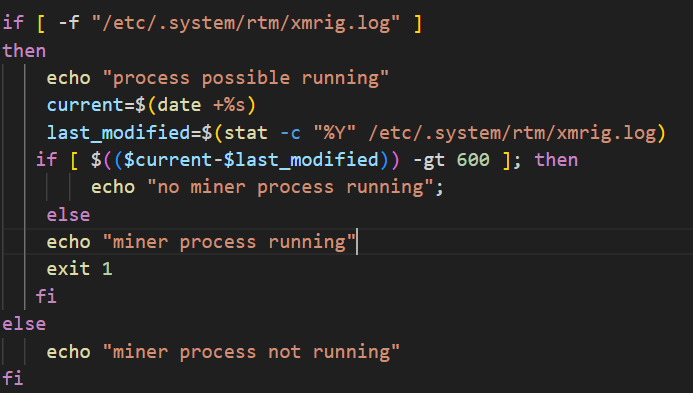
Task: Click the indented inner "fi" keyword
Action: [x=46, y=296]
